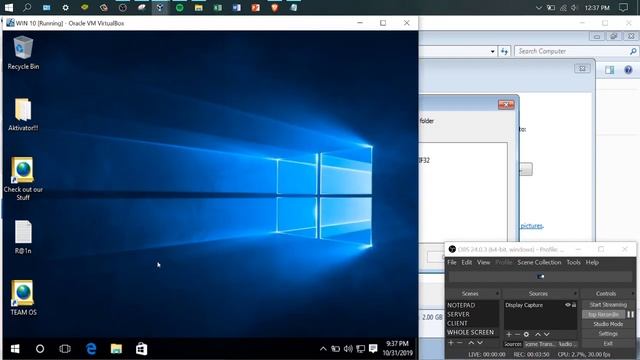The image size is (640, 360).
Task: Select Display Capture source in OBS
Action: [524, 305]
